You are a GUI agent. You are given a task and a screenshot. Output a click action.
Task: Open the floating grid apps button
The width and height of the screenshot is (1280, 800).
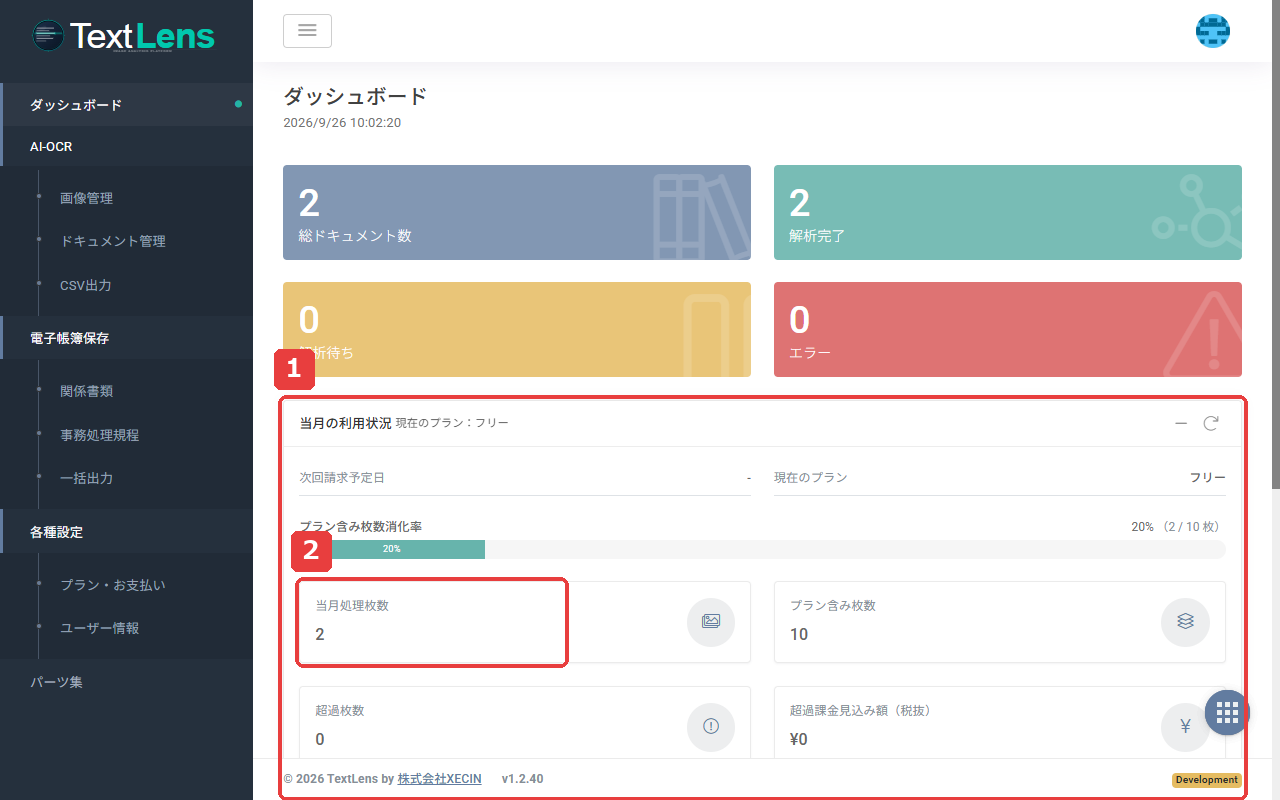pos(1228,713)
